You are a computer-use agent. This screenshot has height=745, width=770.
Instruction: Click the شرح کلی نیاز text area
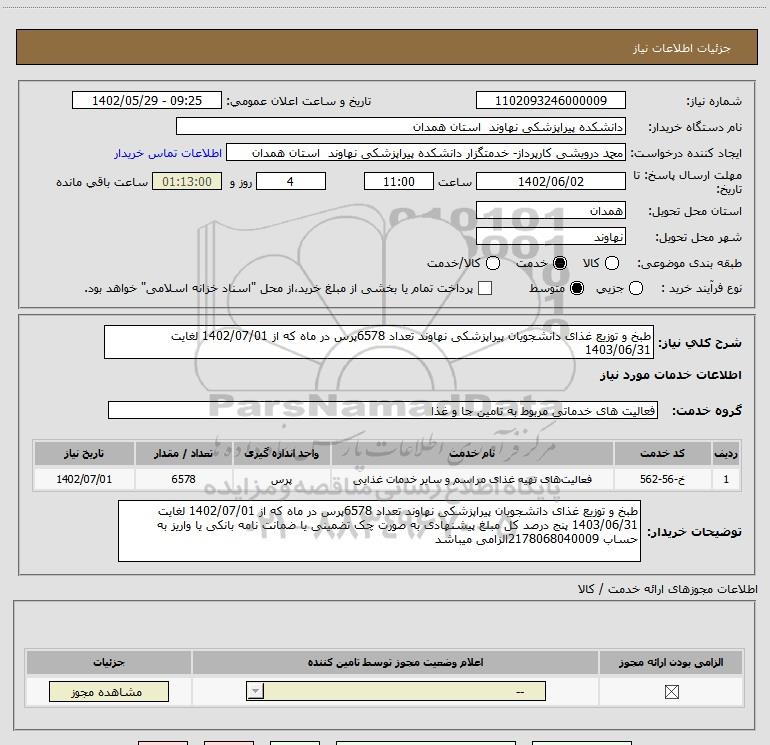[x=379, y=342]
